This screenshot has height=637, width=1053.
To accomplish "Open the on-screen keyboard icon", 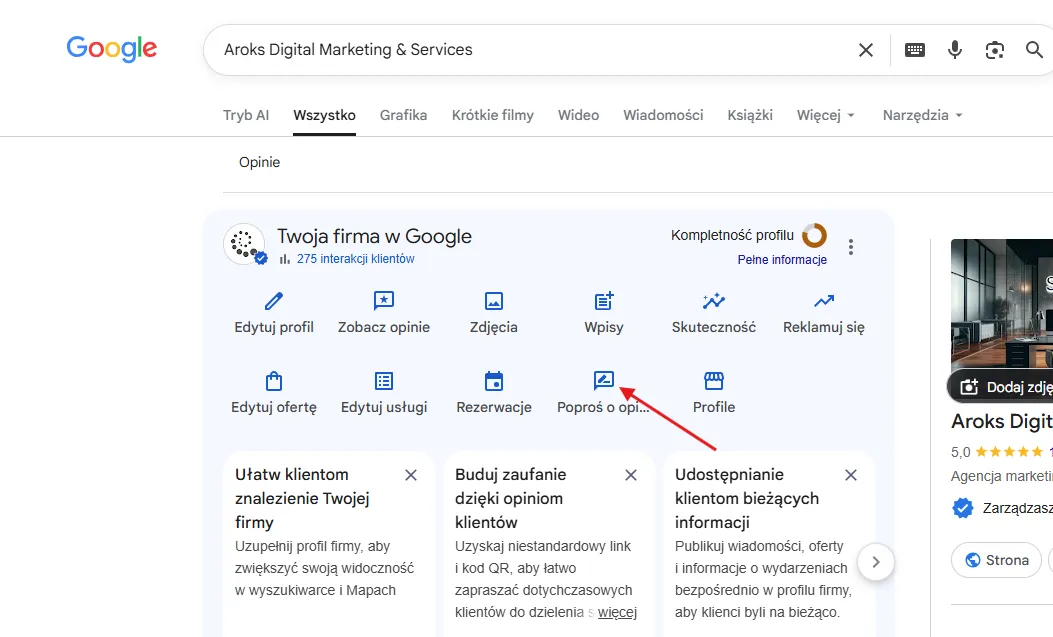I will (915, 50).
